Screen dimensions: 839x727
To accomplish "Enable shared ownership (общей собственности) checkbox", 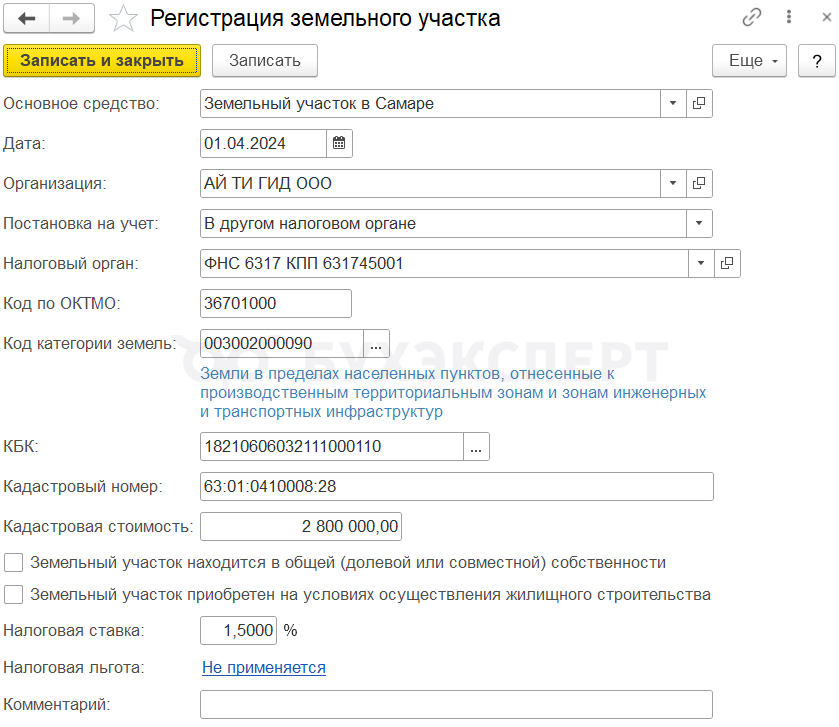I will tap(14, 563).
